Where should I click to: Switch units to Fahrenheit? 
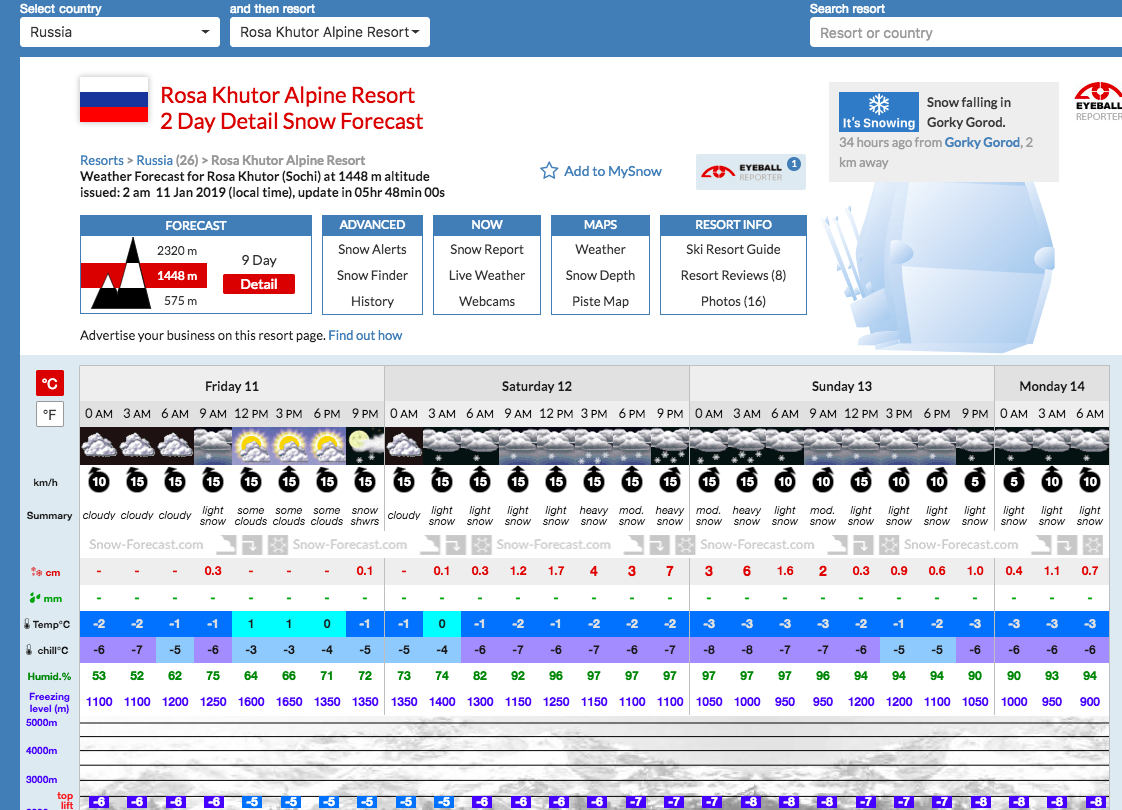(50, 414)
